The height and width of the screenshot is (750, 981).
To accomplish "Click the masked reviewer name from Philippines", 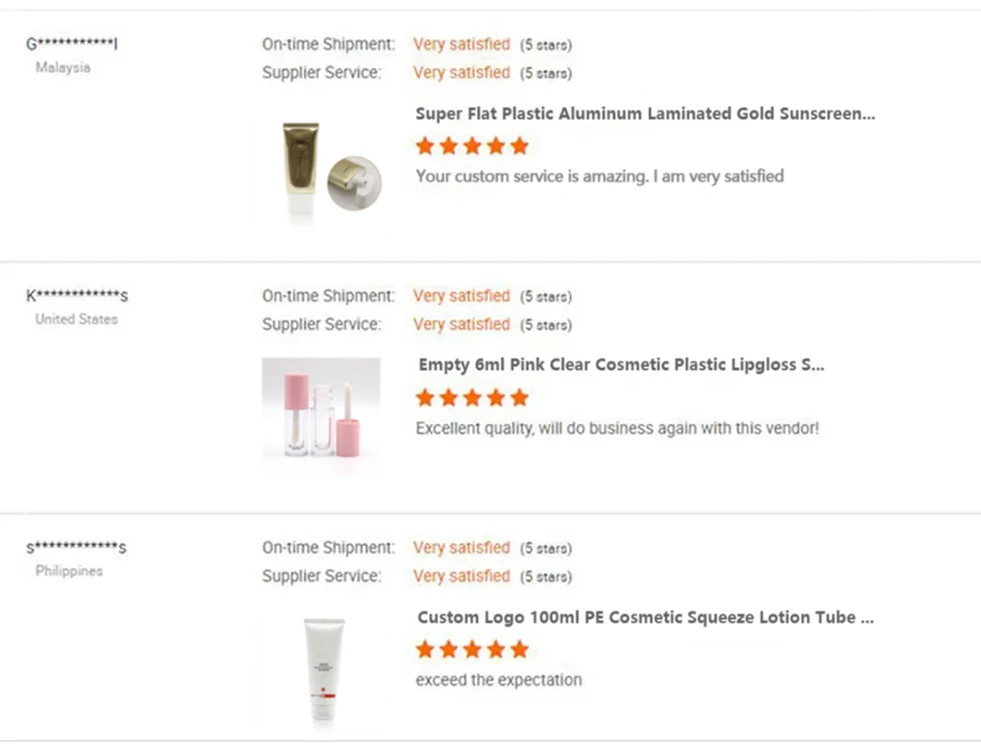I will [76, 548].
